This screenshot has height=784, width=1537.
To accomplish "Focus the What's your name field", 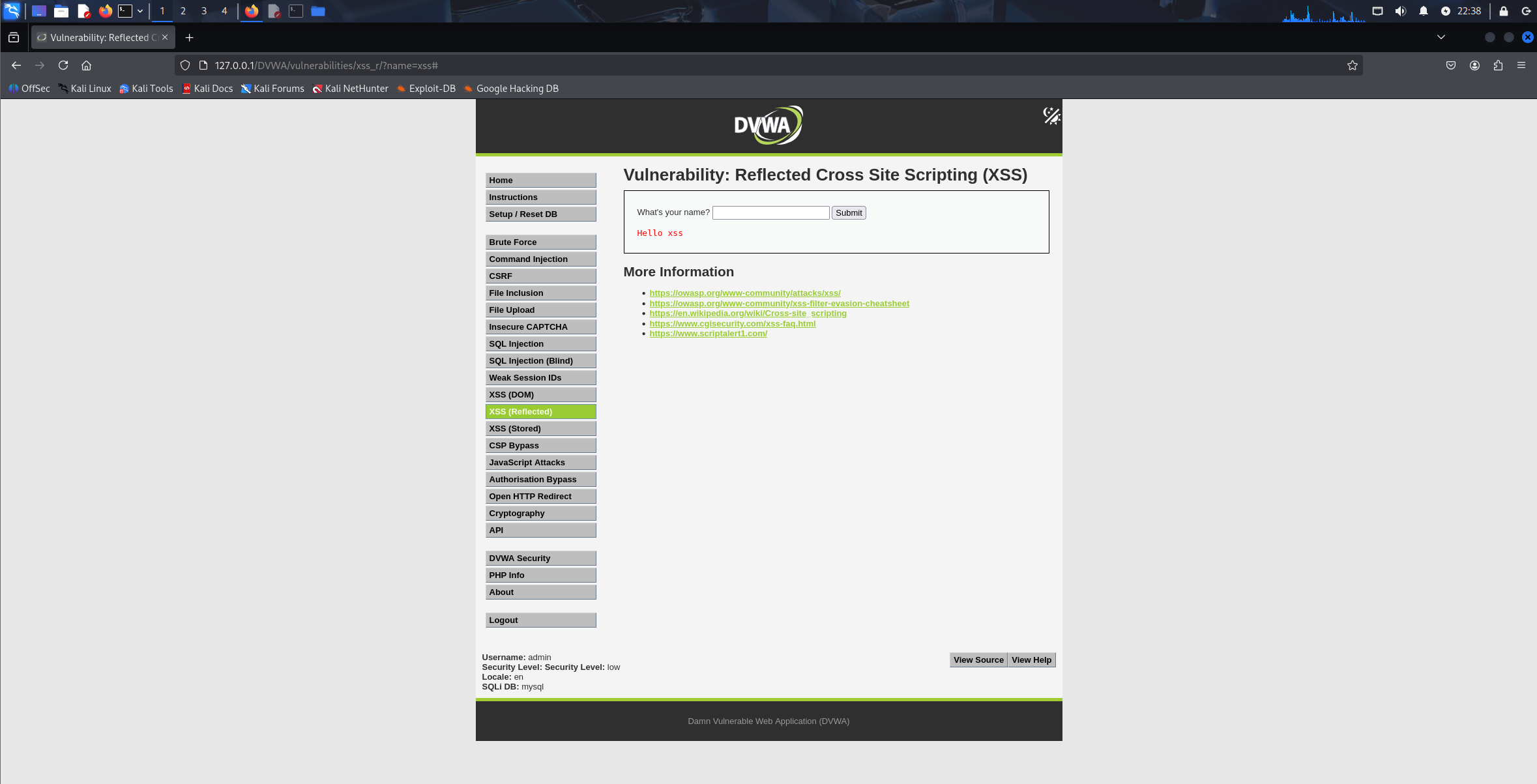I will [770, 212].
